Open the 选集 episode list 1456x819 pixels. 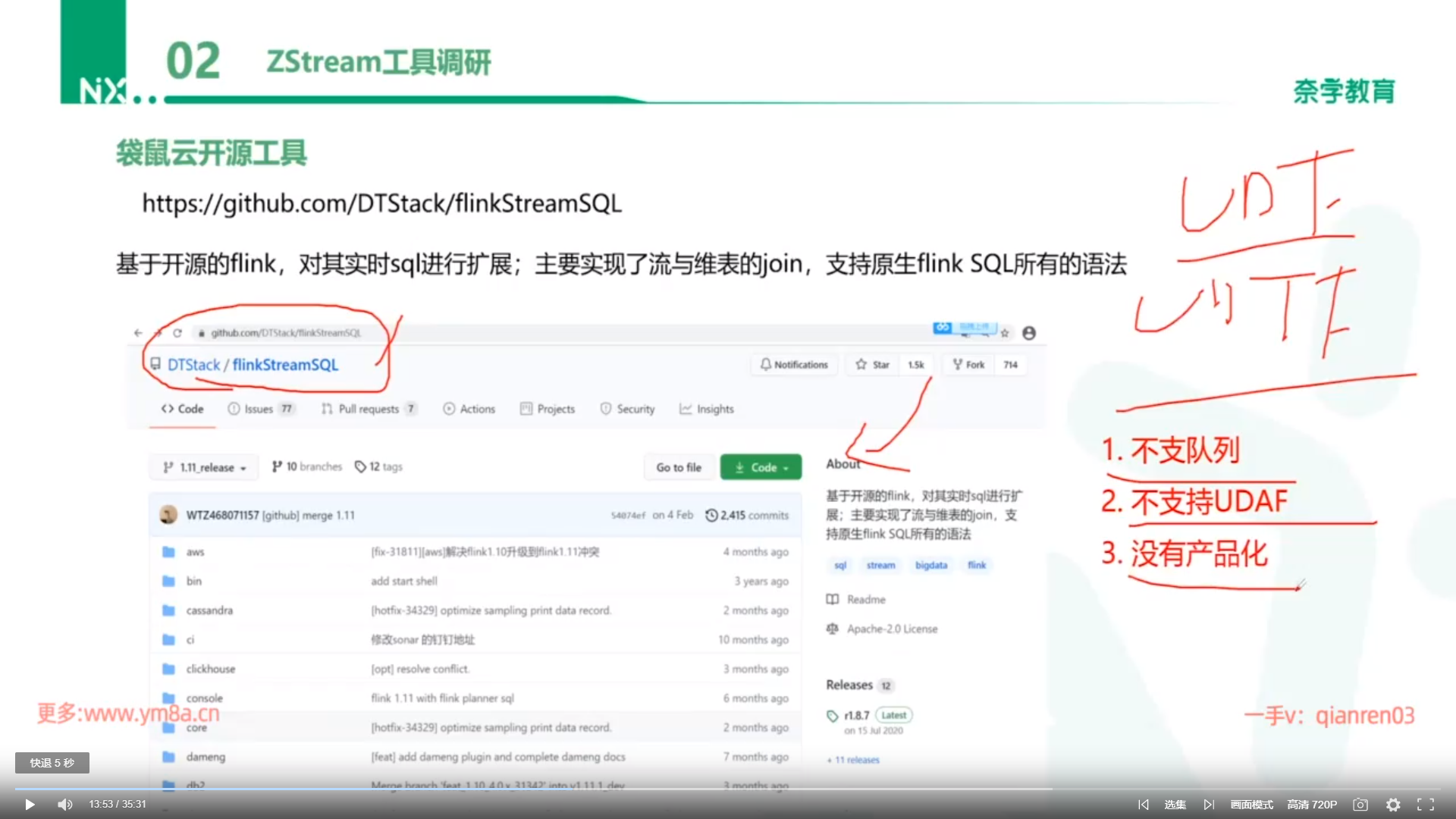click(1175, 805)
